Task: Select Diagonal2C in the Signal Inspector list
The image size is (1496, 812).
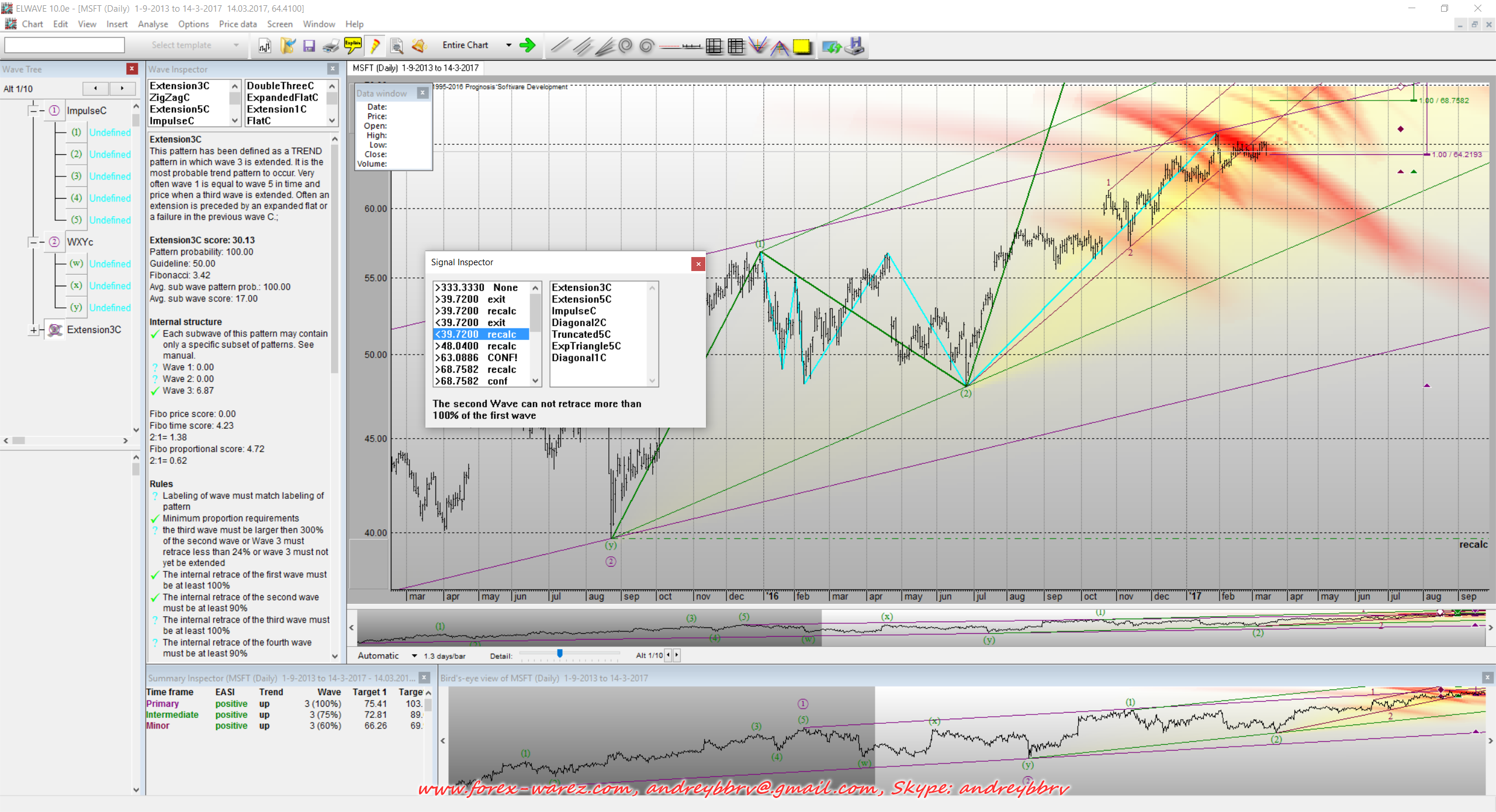Action: point(579,322)
